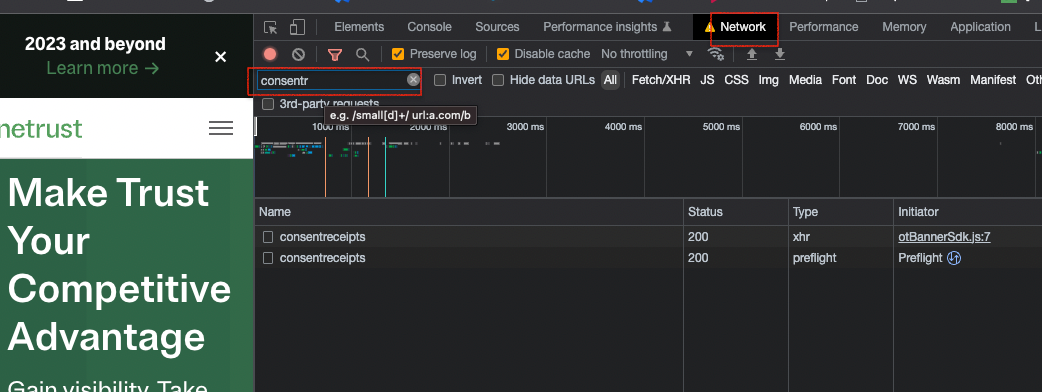The width and height of the screenshot is (1042, 392).
Task: Enable the Invert filter checkbox
Action: pos(440,80)
